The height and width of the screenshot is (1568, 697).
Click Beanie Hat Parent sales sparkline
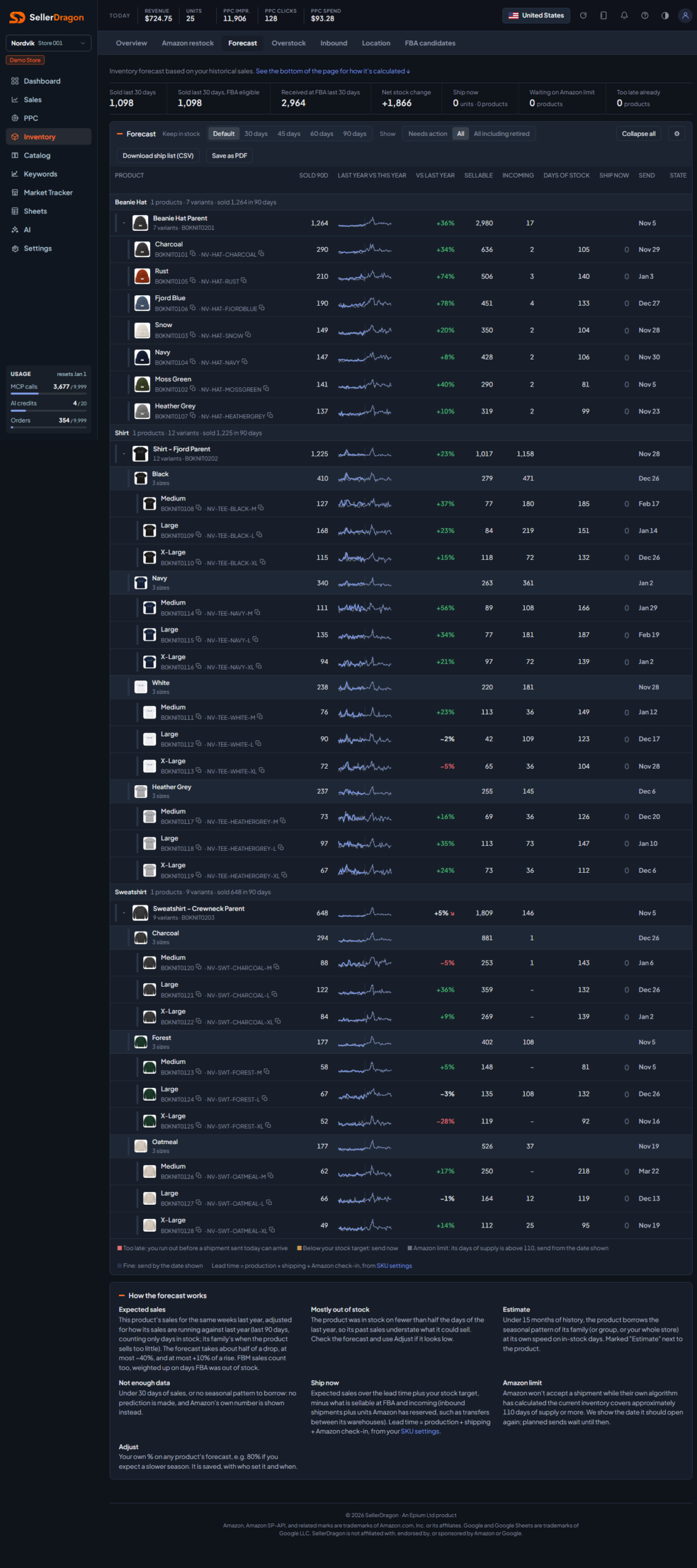pos(365,223)
